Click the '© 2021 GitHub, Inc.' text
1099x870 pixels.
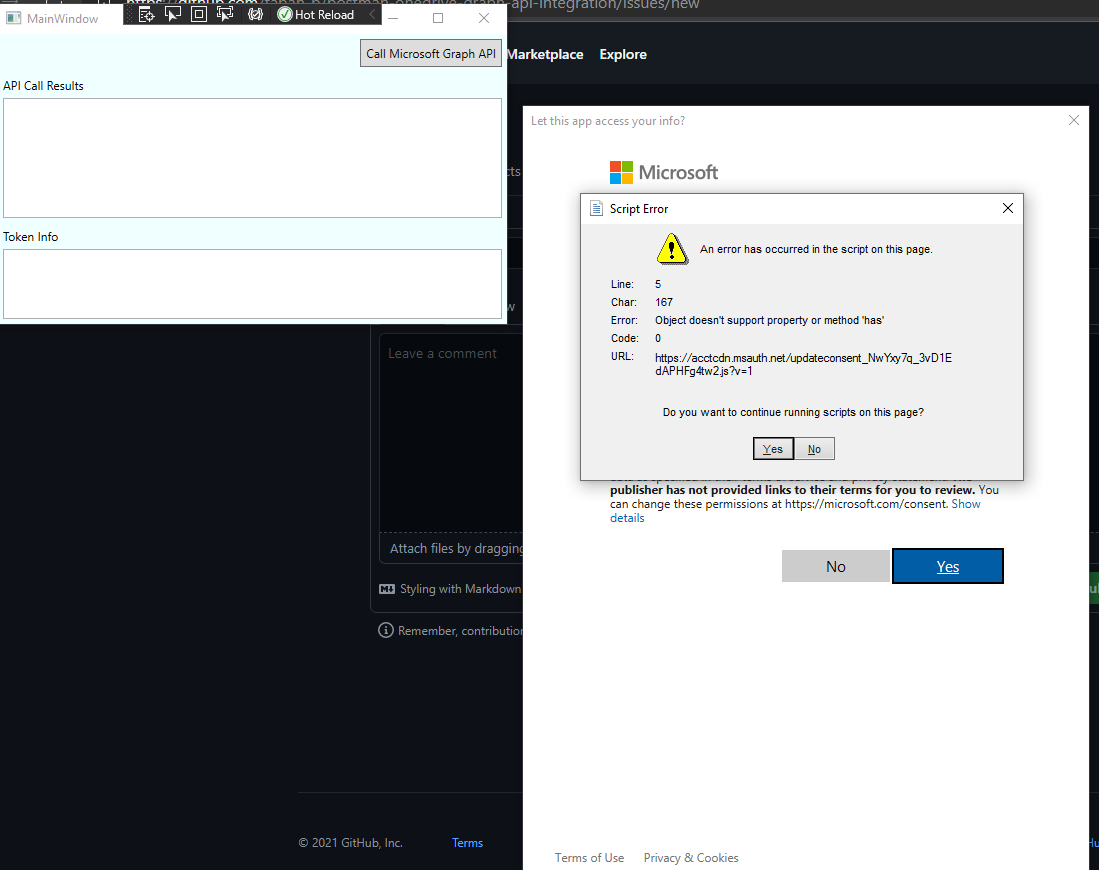[350, 843]
